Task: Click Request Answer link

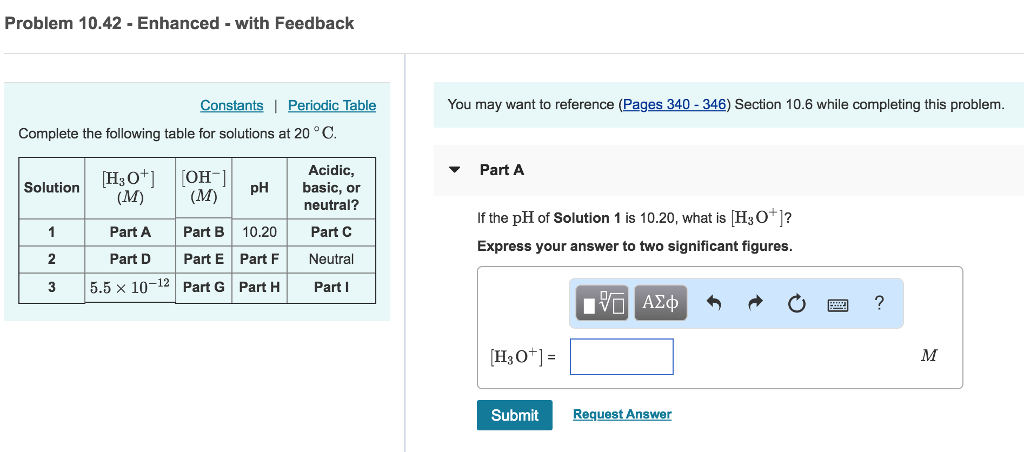Action: coord(622,414)
